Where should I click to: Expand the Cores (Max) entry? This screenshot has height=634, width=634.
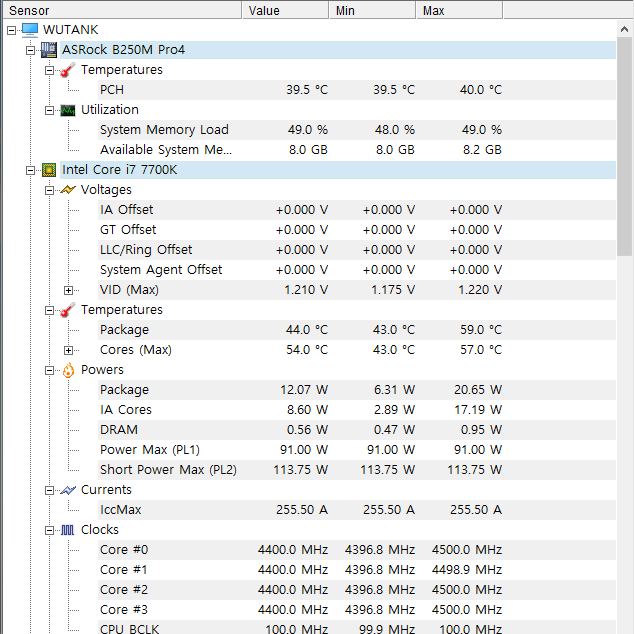[x=68, y=351]
